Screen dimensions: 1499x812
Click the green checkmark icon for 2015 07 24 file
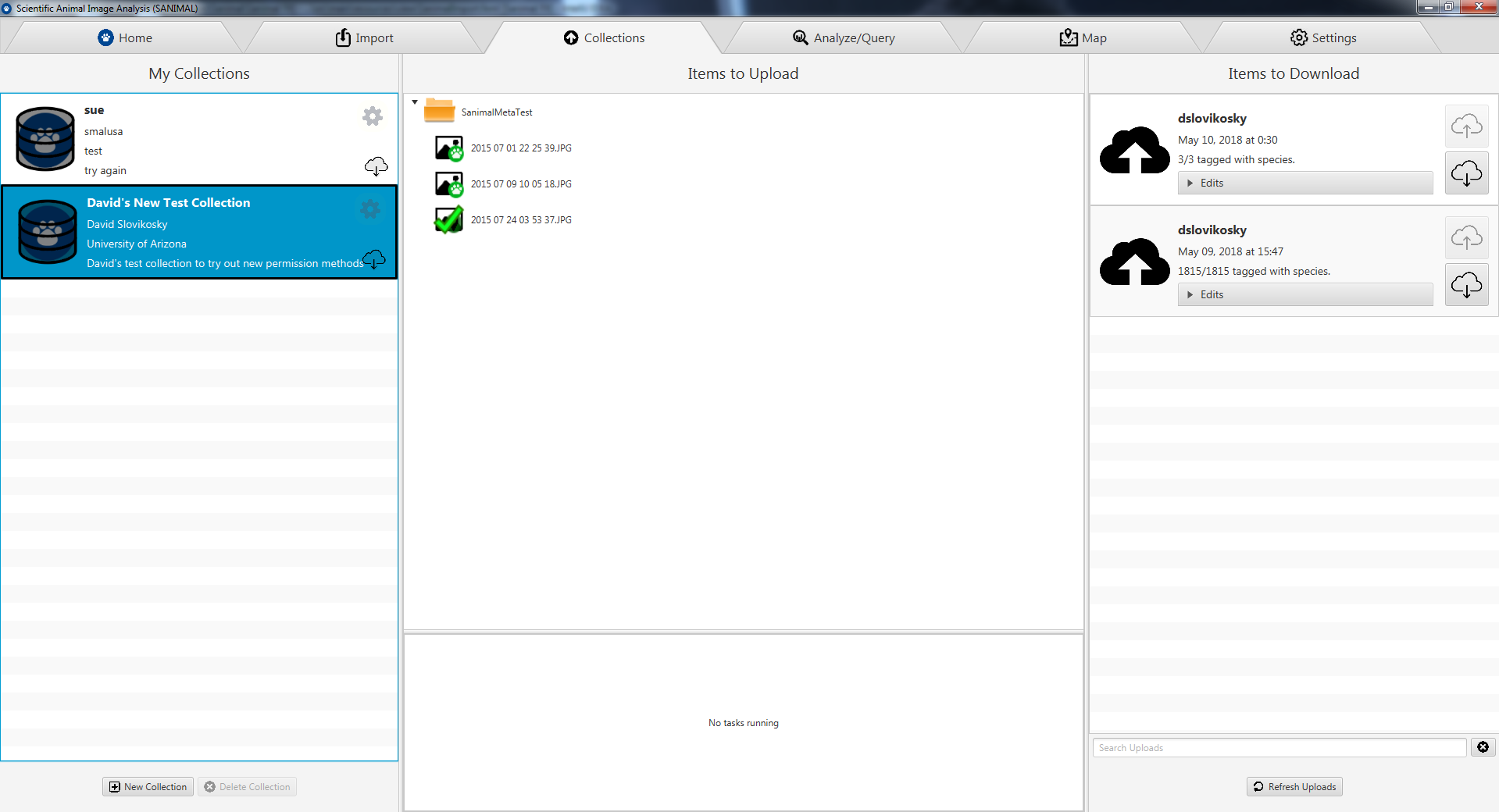coord(449,220)
